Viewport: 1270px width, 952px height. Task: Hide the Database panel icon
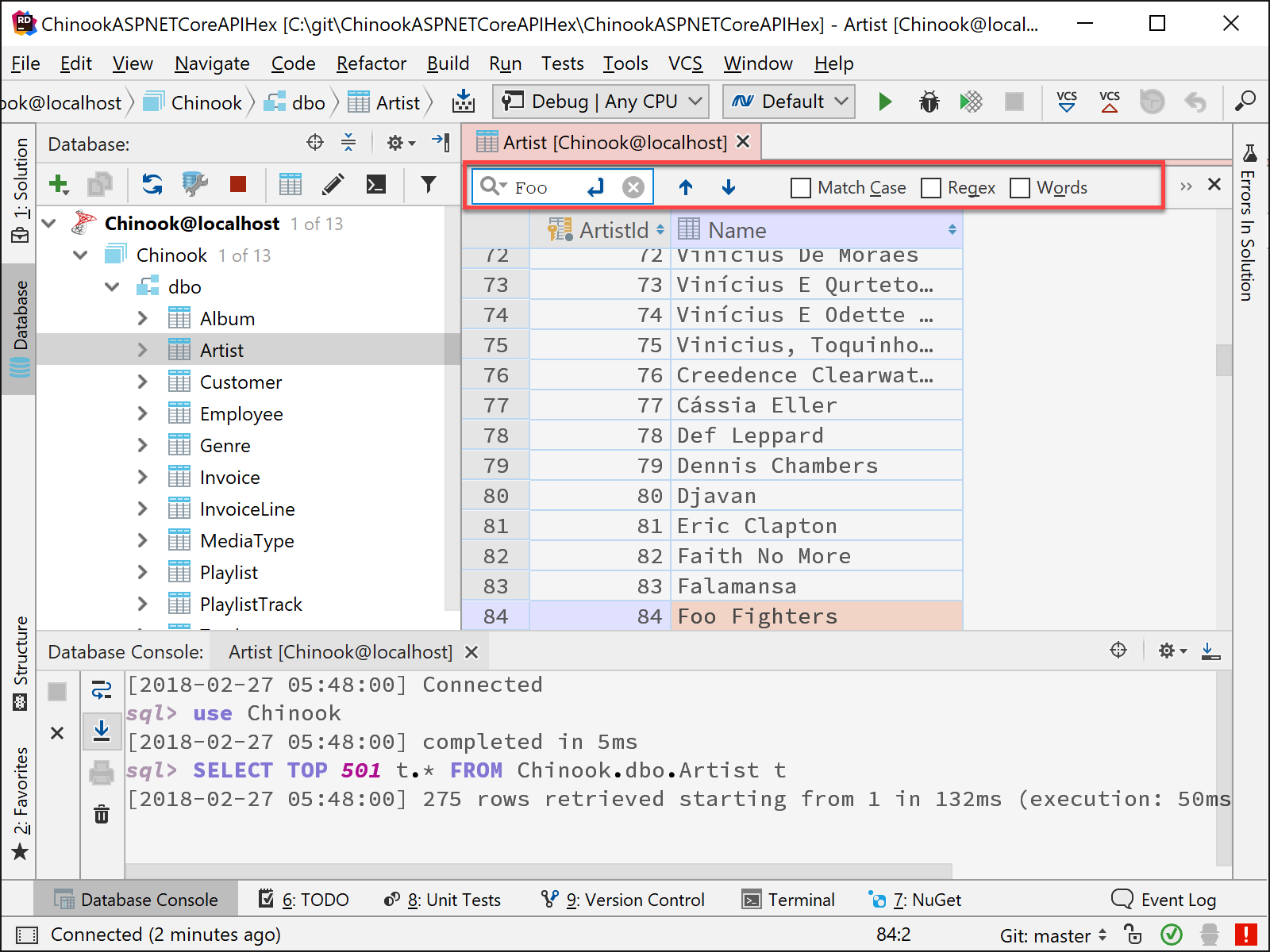click(441, 143)
